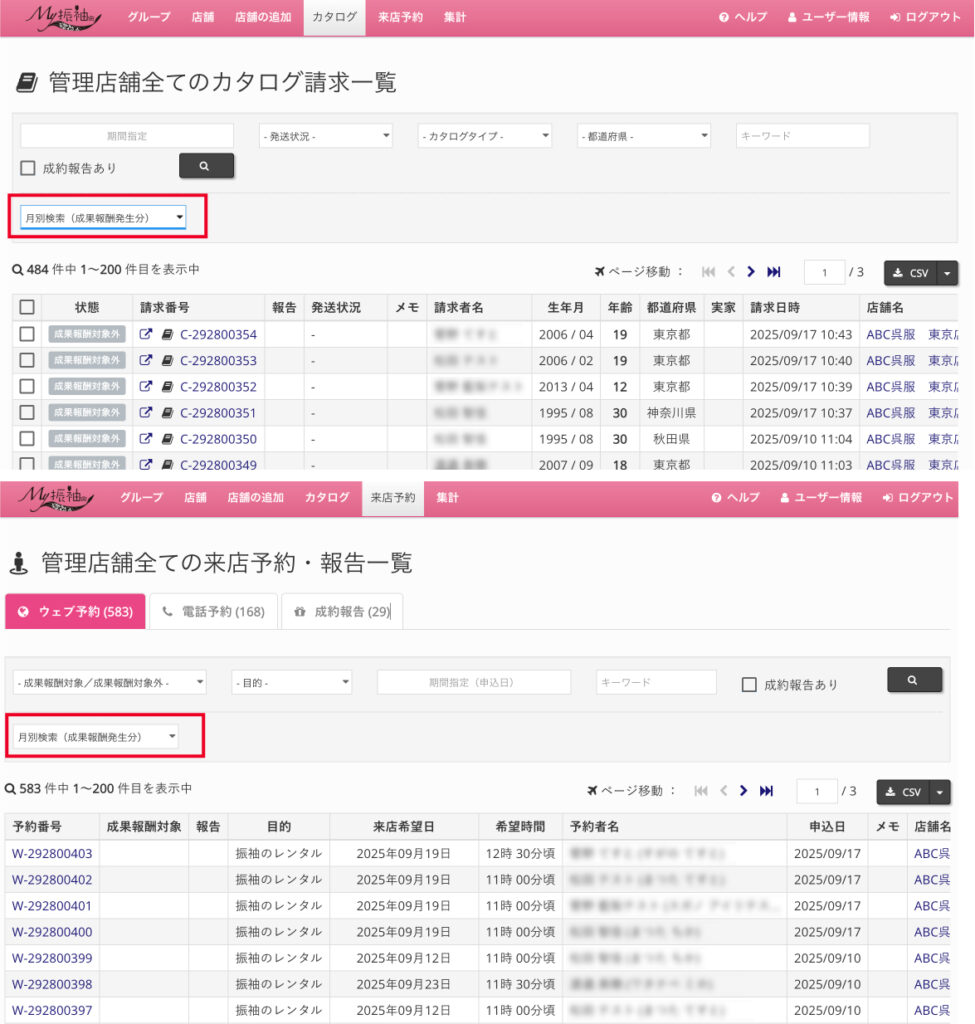Viewport: 975px width, 1024px height.
Task: Click the 期間指定（申込日） date field
Action: [x=473, y=682]
